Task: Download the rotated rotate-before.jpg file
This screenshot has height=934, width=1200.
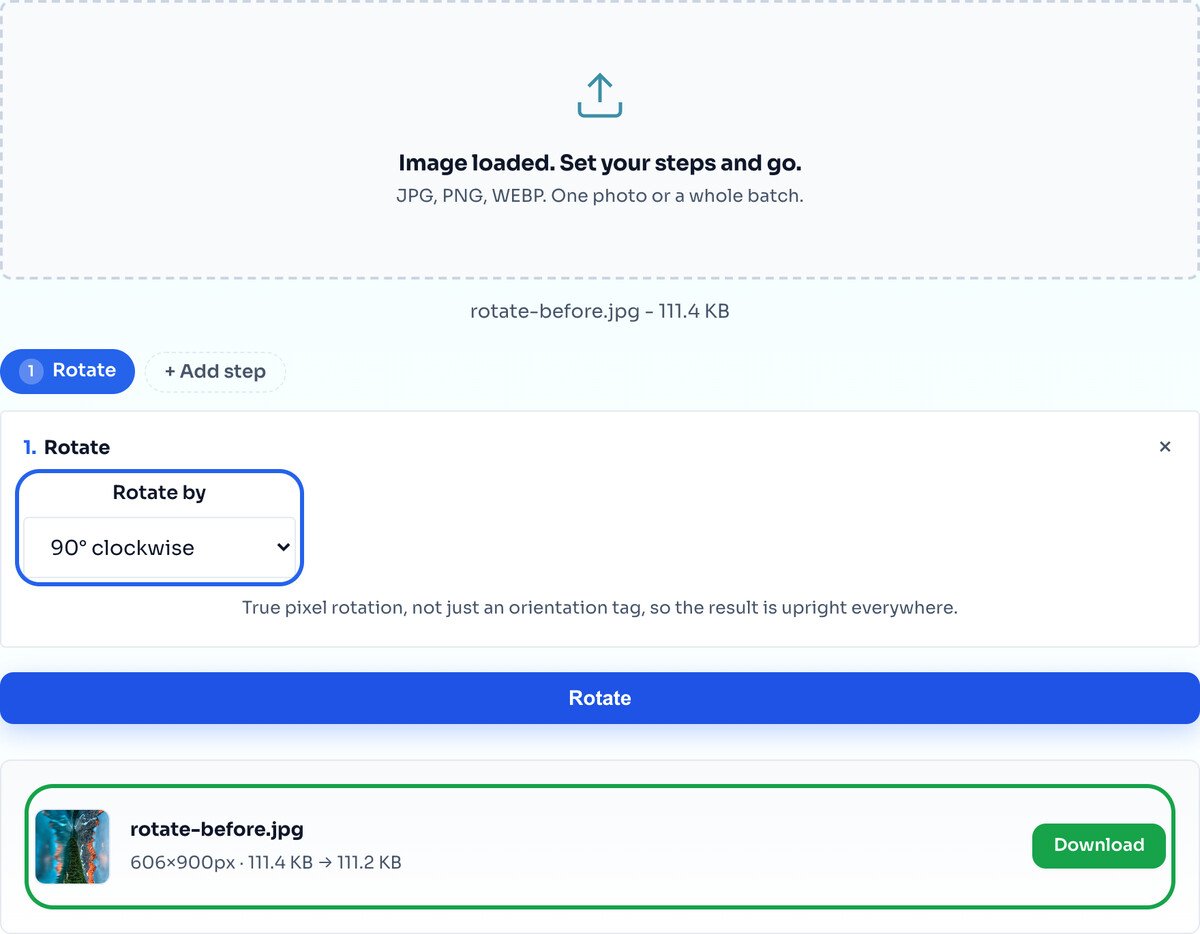Action: [x=1099, y=845]
